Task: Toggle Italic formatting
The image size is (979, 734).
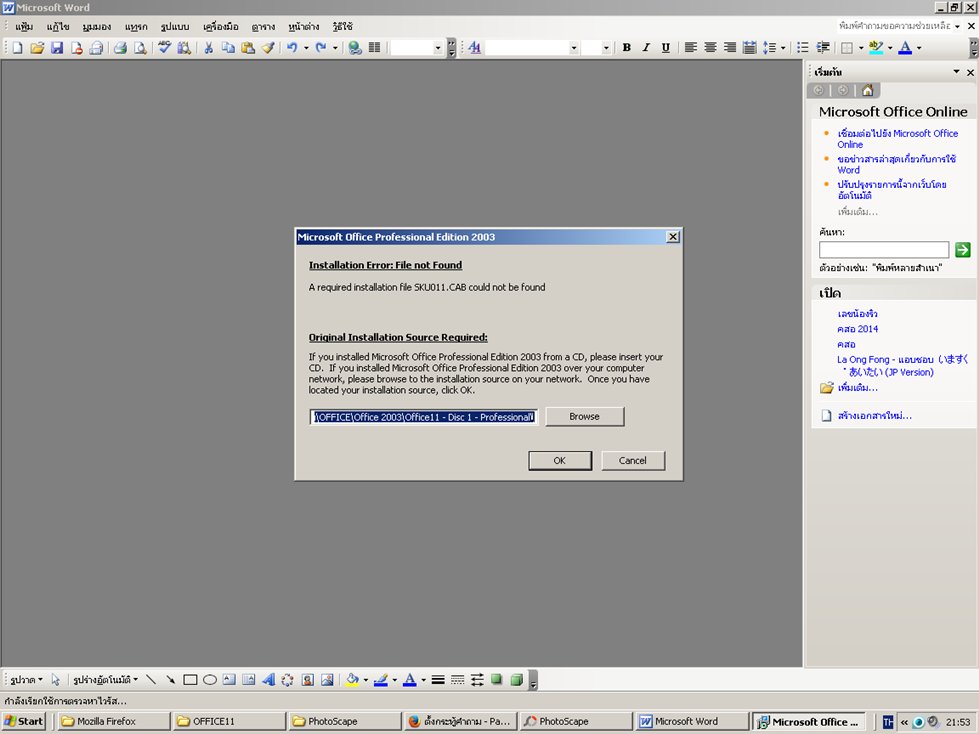Action: (x=646, y=47)
